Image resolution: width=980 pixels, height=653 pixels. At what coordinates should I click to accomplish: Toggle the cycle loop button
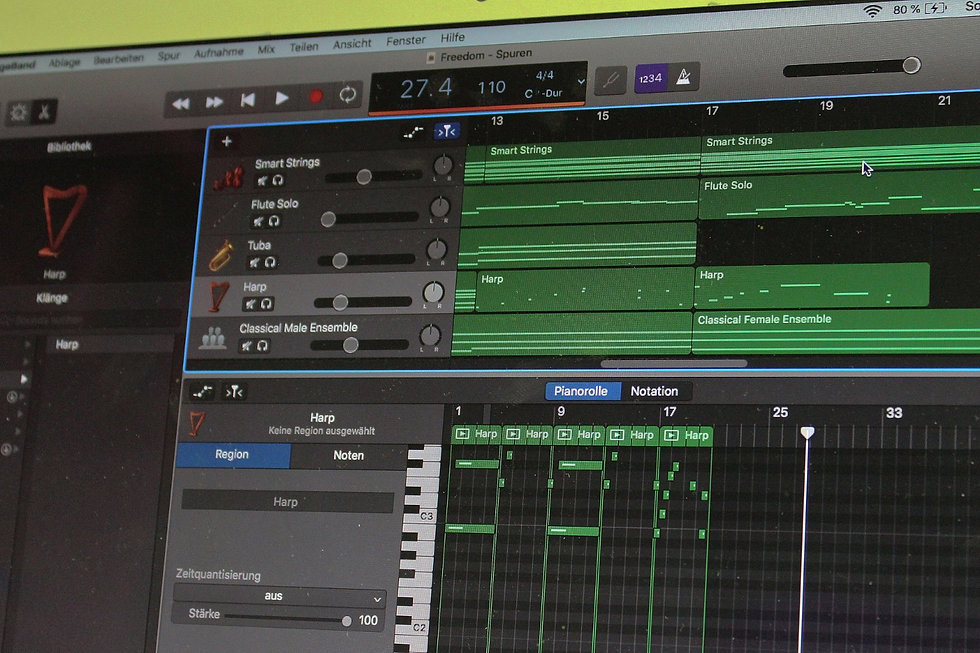(348, 94)
